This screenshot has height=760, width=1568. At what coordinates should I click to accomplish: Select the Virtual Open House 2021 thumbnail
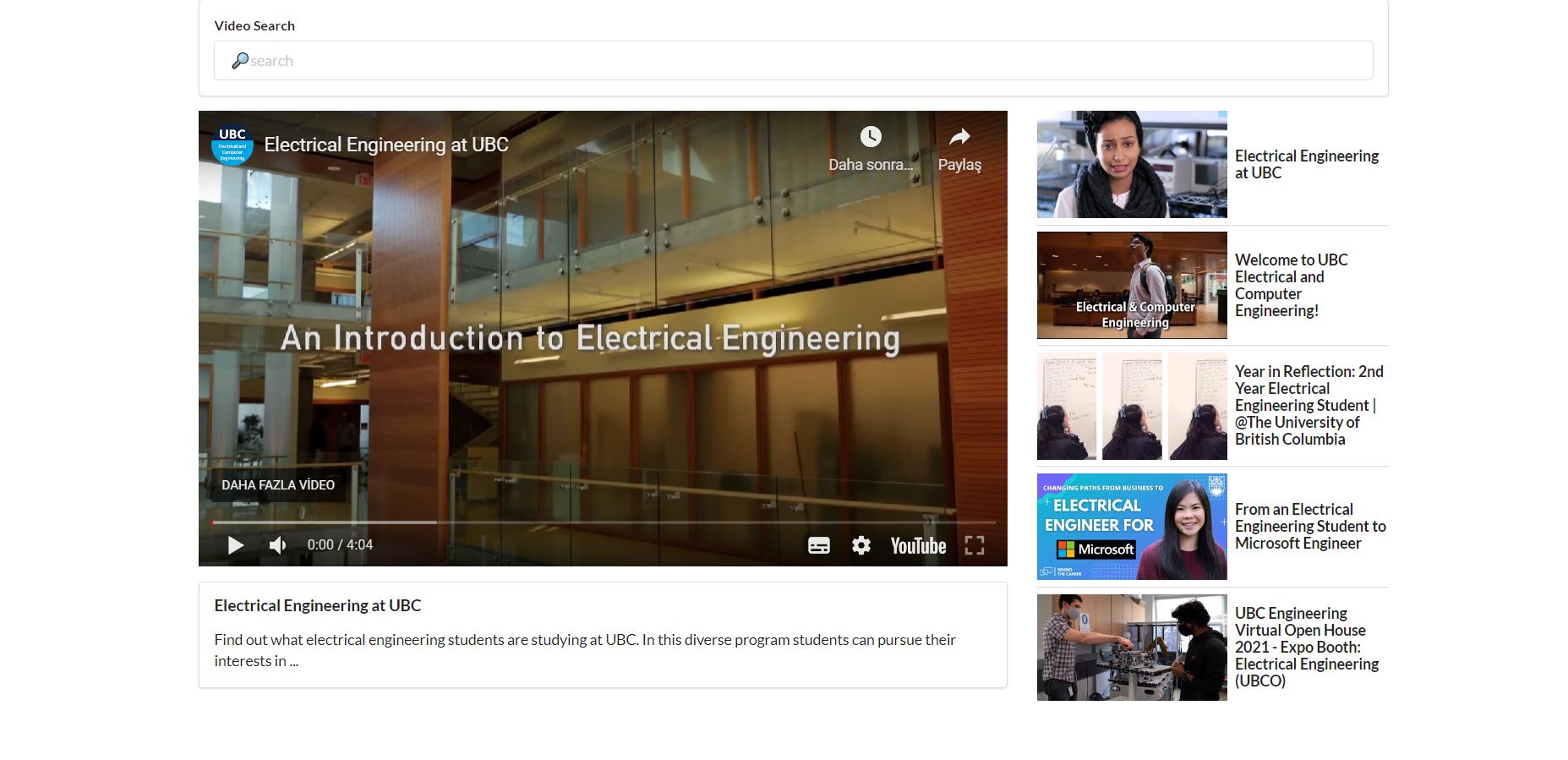(x=1132, y=648)
